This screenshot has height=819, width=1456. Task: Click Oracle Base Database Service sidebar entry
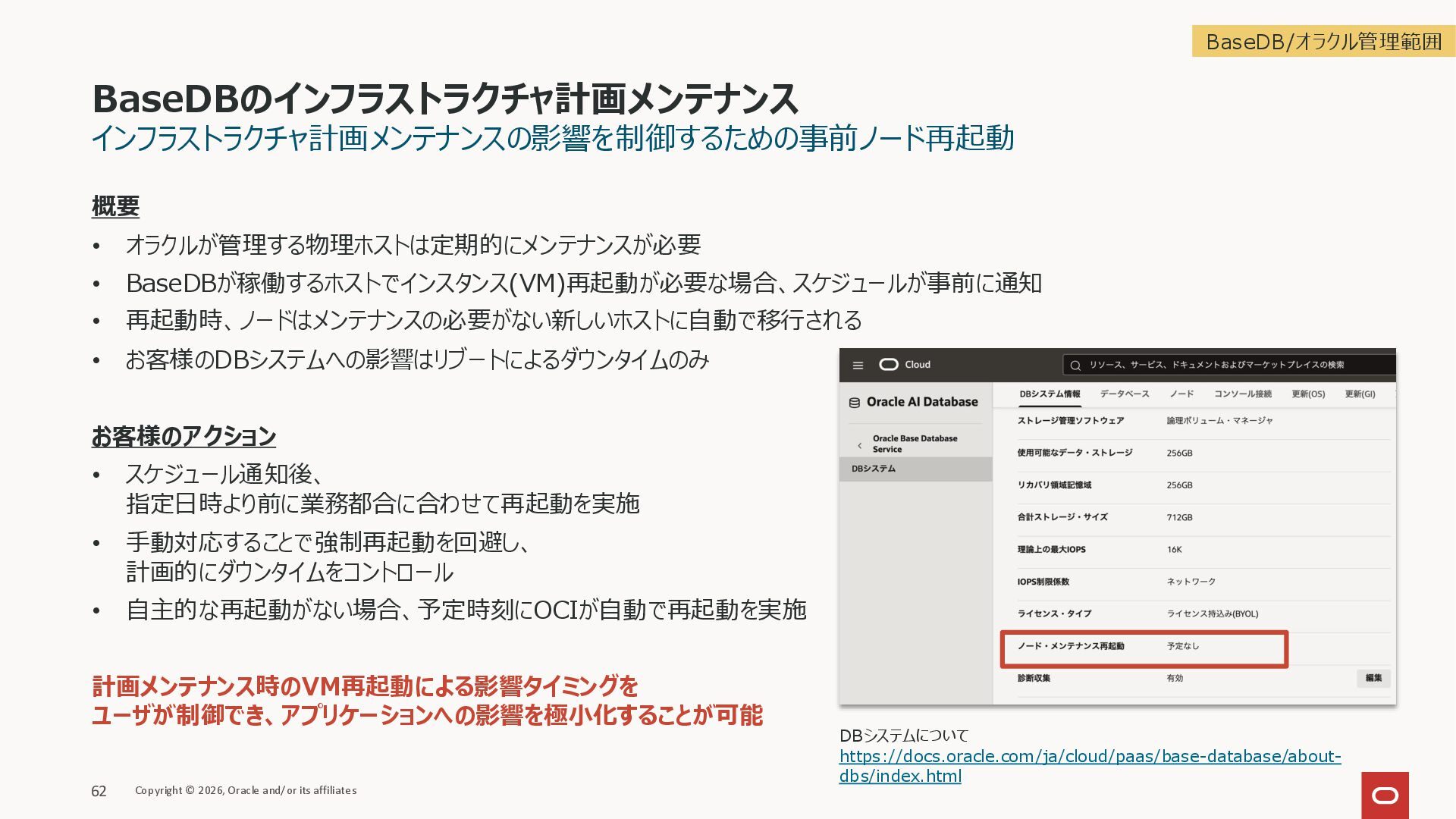coord(915,444)
